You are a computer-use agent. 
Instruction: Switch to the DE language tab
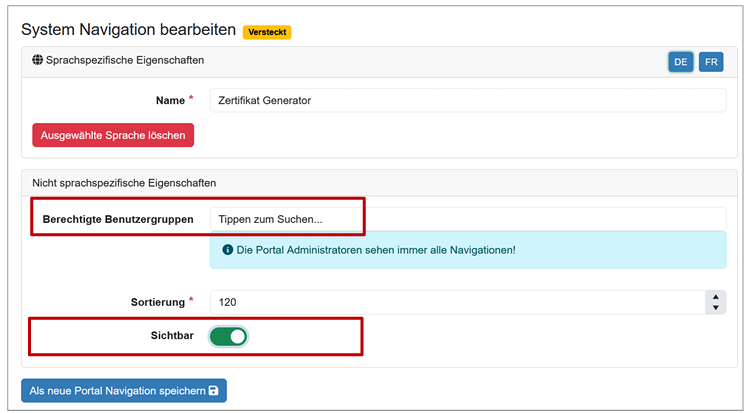pos(681,62)
